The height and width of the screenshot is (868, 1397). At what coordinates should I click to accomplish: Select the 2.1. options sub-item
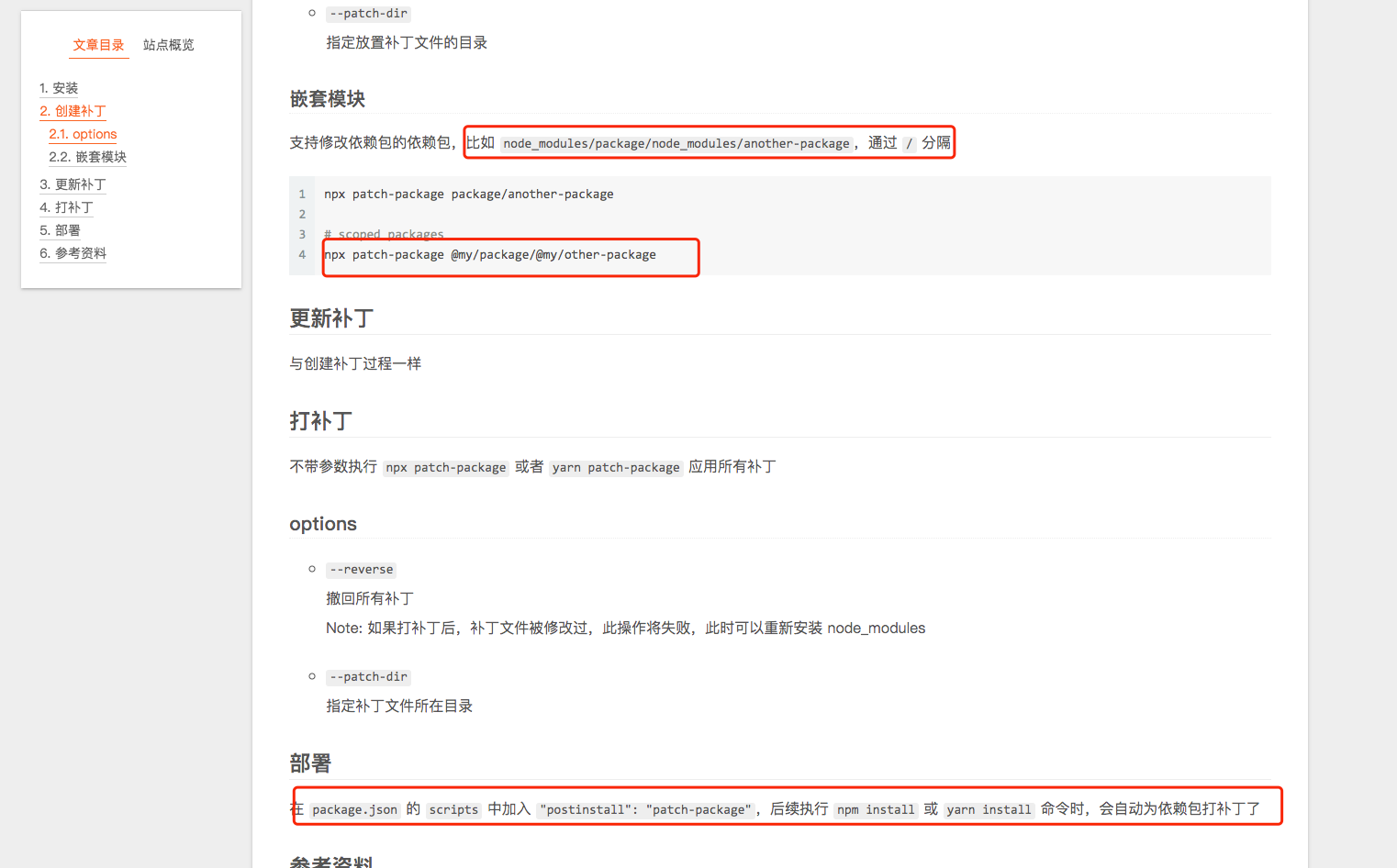(83, 134)
